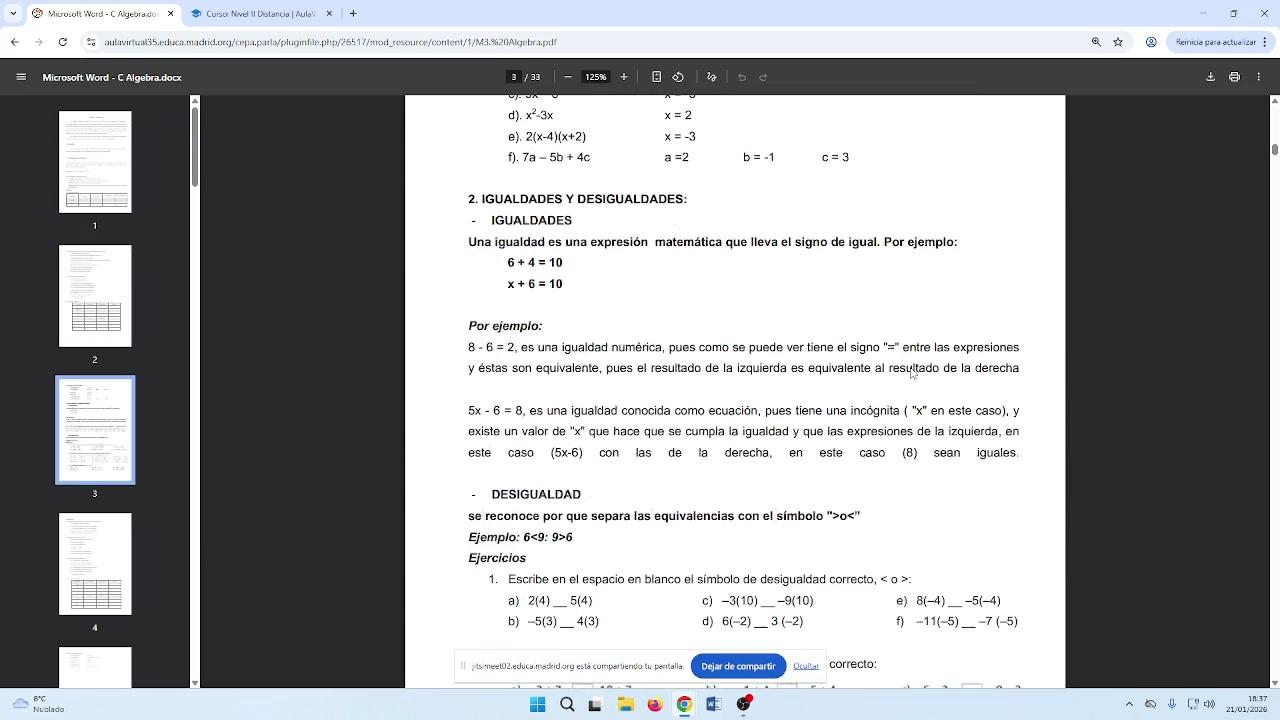Click the DESIGUALDAD subheading

coord(536,494)
